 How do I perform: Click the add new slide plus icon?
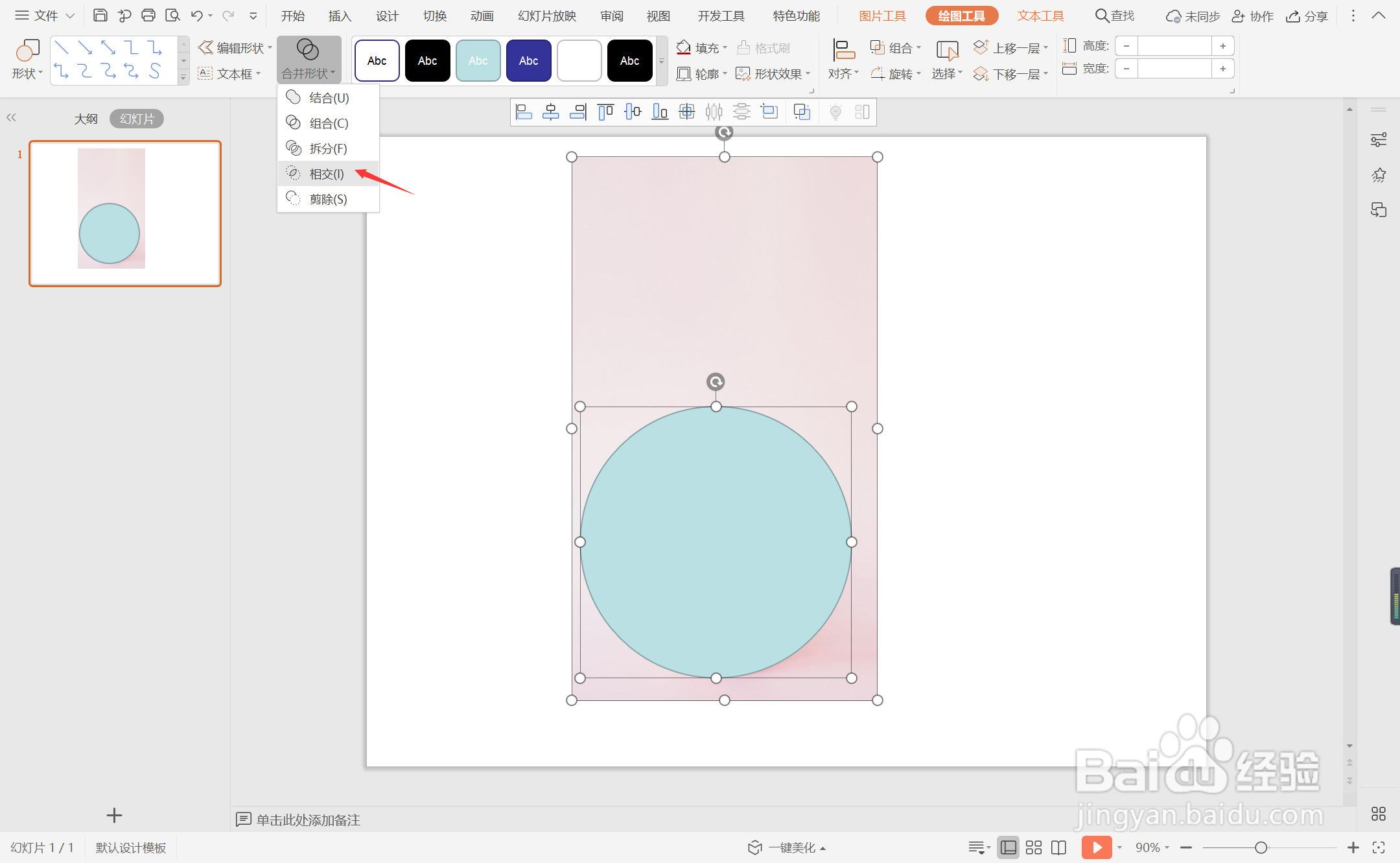coord(114,815)
